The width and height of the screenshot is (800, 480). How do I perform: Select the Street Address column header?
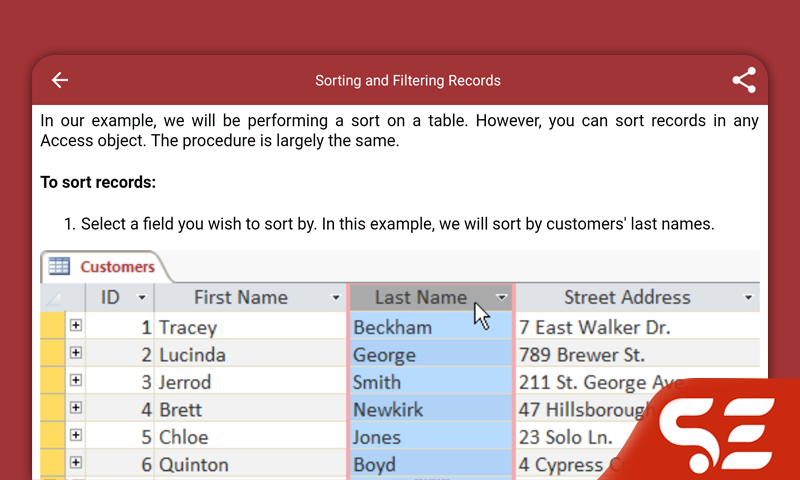coord(638,297)
